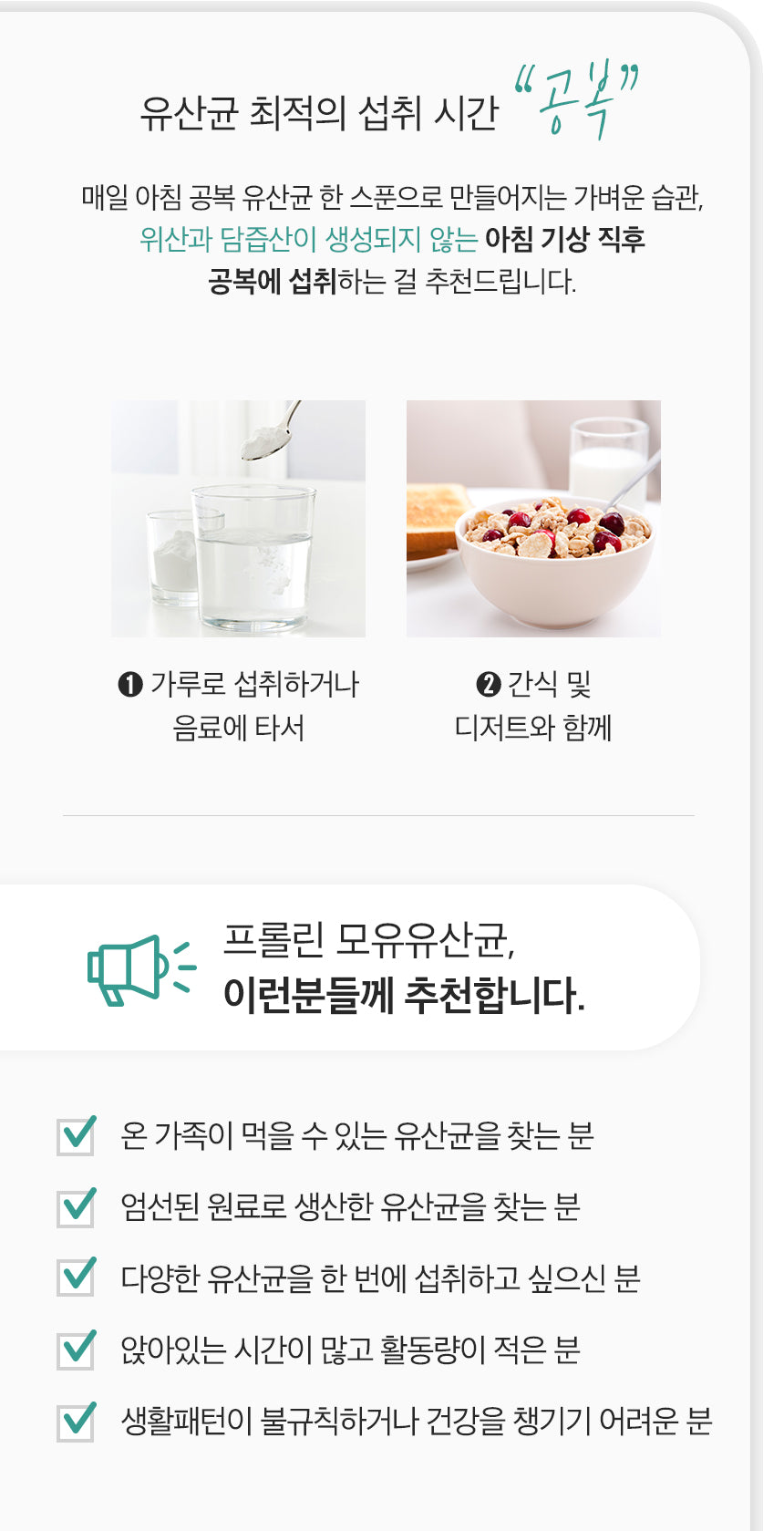
Task: Click the heading "유산균 최적의 섭취 시간"
Action: pos(319,113)
